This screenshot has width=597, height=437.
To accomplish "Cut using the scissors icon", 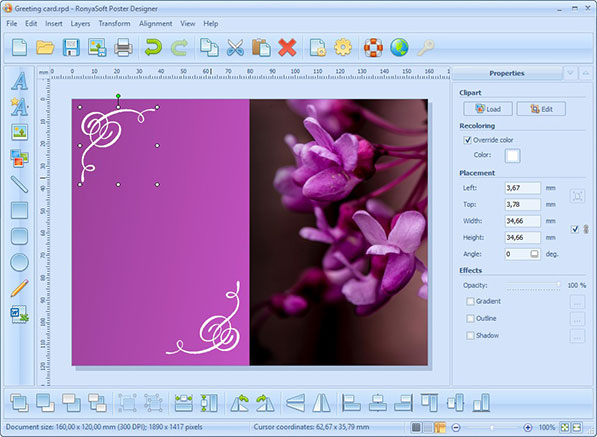I will [235, 48].
